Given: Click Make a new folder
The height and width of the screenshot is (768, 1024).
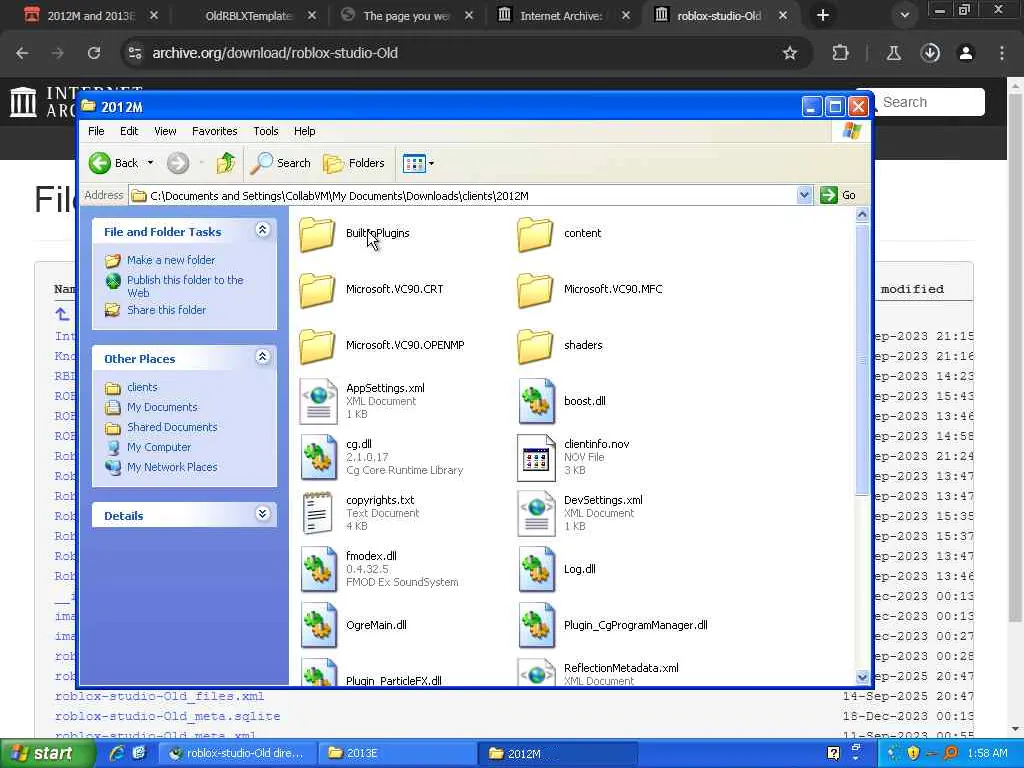Looking at the screenshot, I should (x=170, y=260).
